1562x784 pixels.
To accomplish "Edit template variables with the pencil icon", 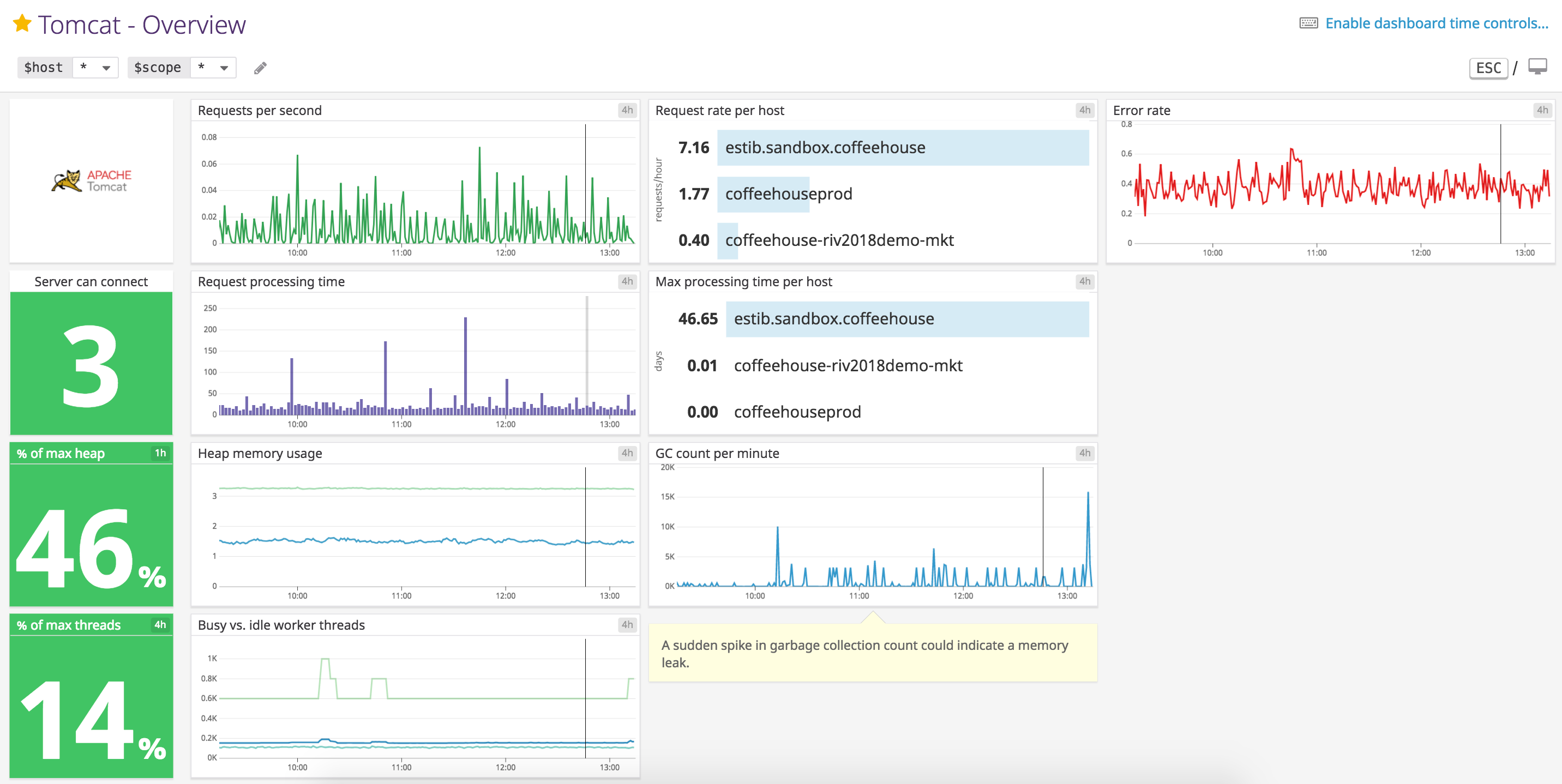I will pyautogui.click(x=260, y=67).
